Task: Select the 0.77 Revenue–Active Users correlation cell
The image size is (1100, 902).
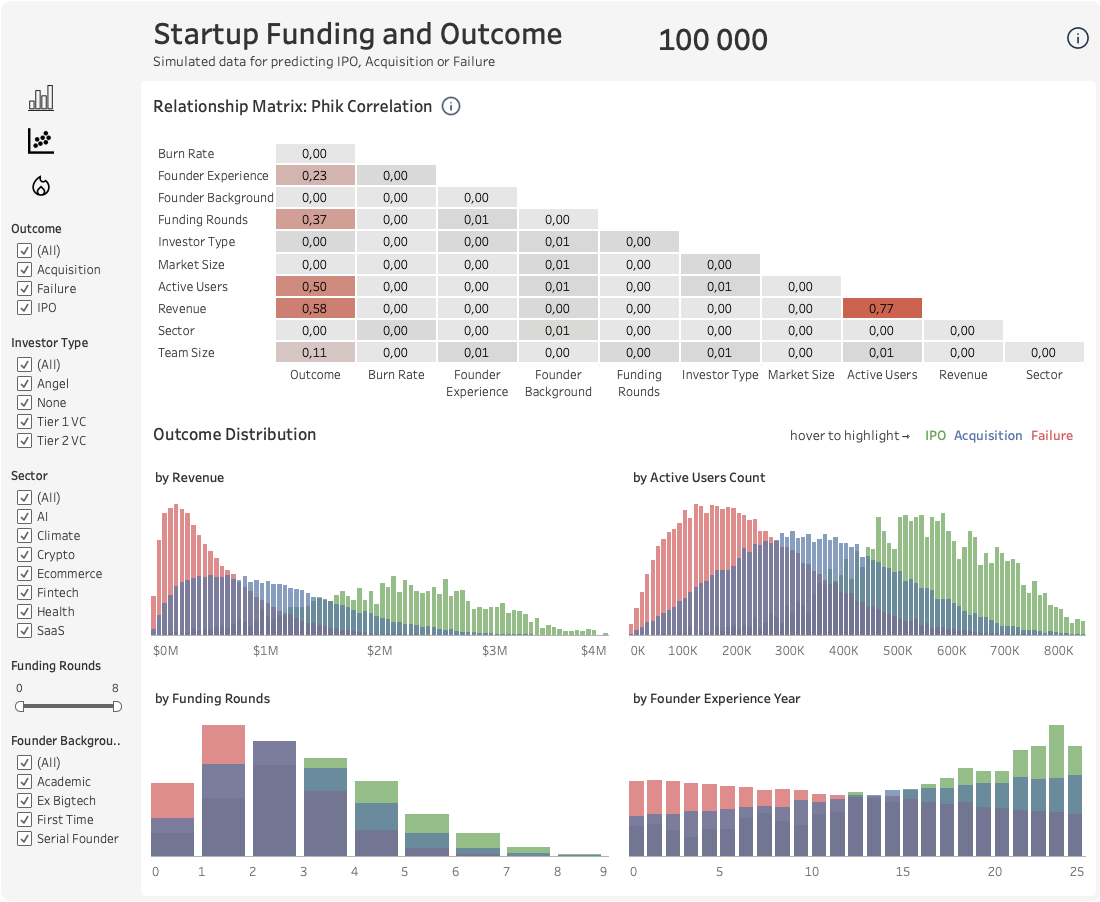Action: click(x=881, y=307)
